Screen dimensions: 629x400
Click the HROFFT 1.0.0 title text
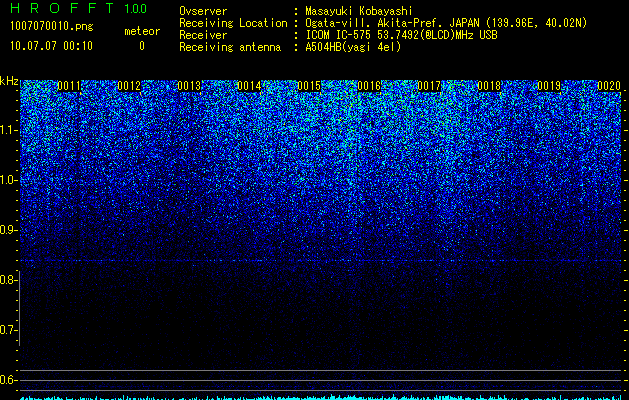pos(79,8)
